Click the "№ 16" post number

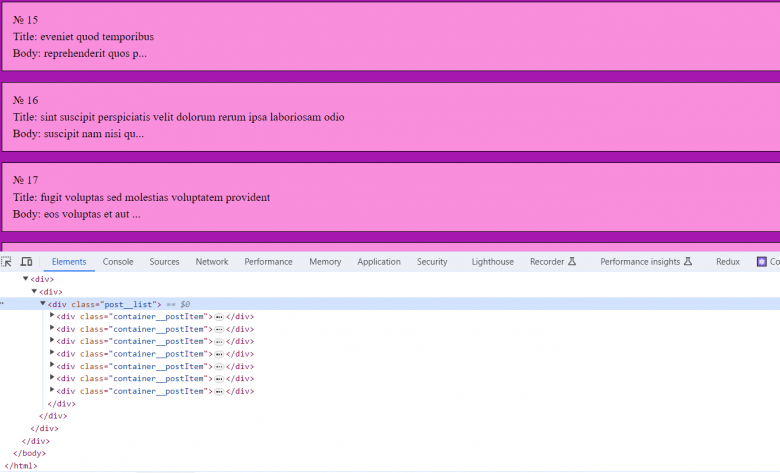25,100
